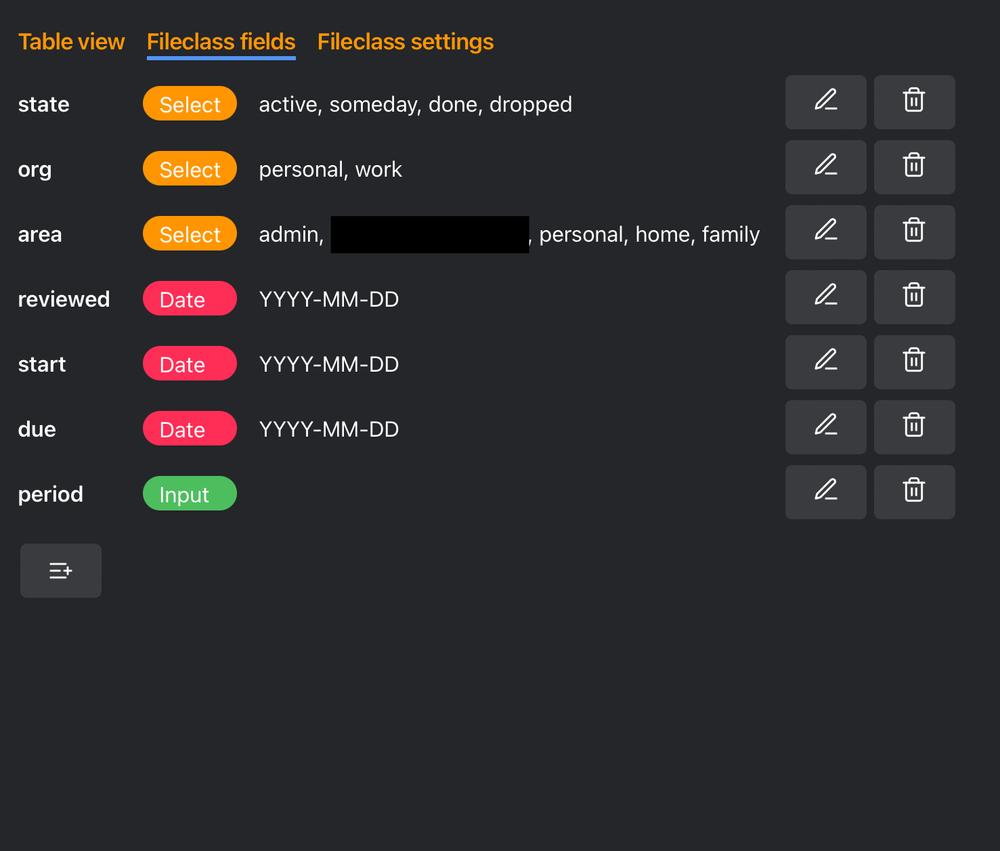Delete the period field

coord(913,492)
